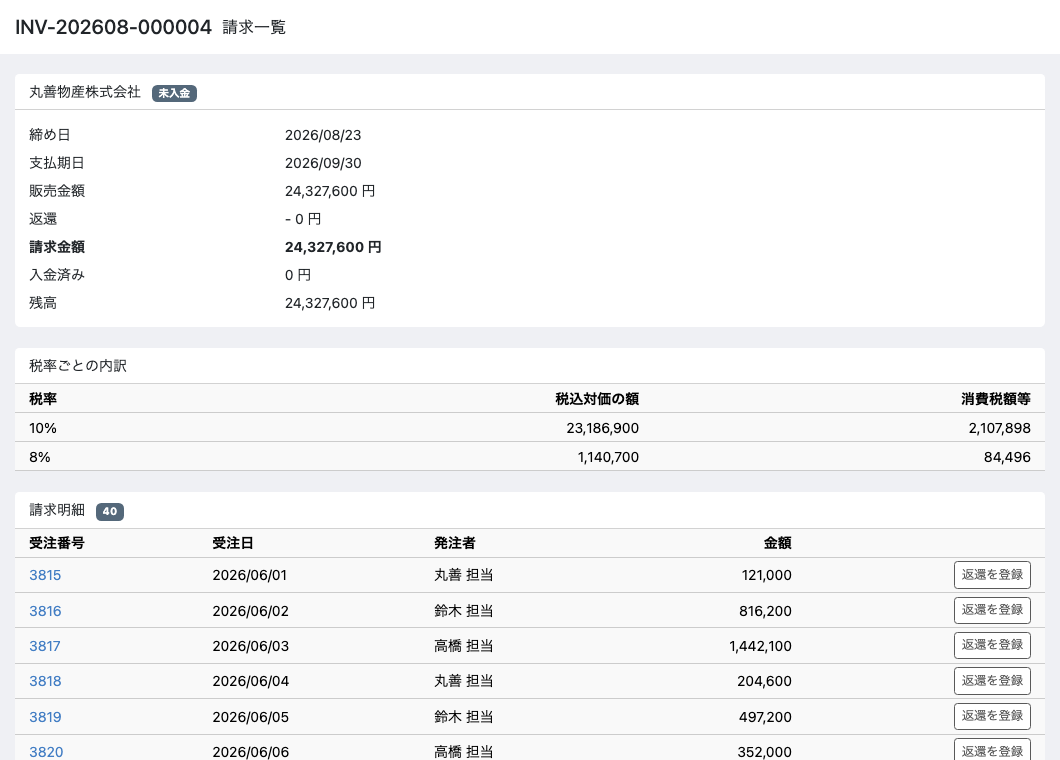The height and width of the screenshot is (760, 1060).
Task: Click the 23,186,900 tax-inclusive amount
Action: pos(602,428)
